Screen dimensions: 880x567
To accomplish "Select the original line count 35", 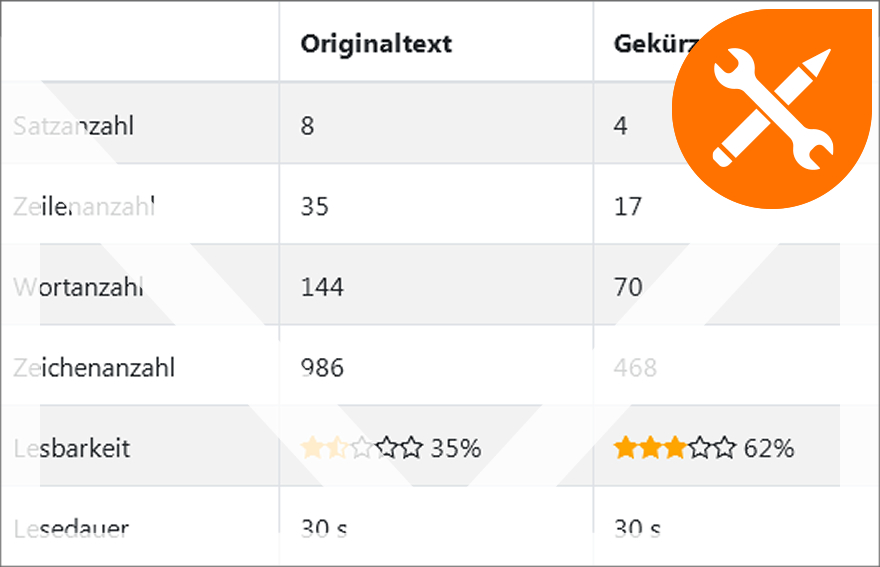I will tap(314, 207).
